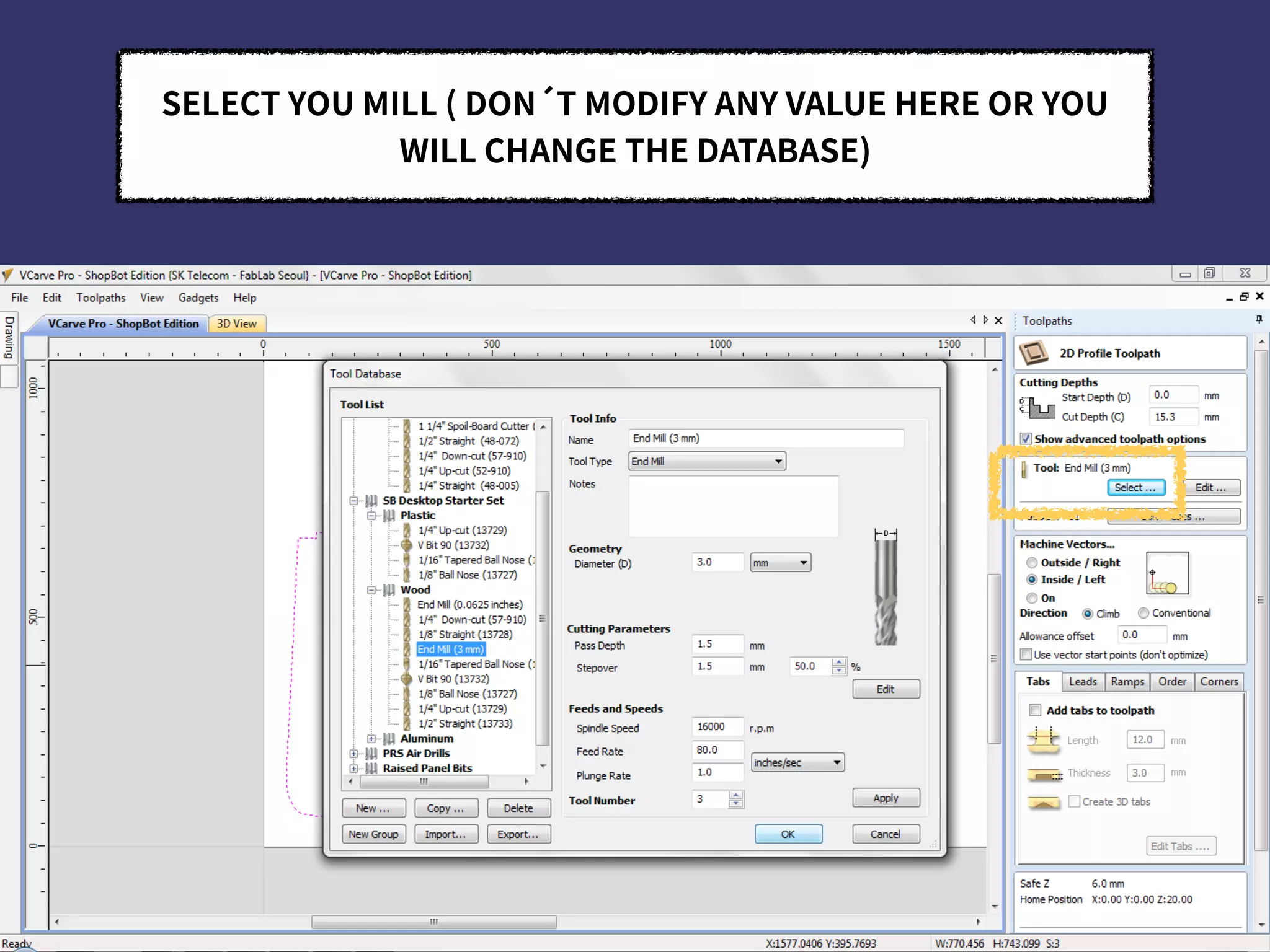Click the Create 3D tabs icon
The image size is (1270, 952).
1044,803
